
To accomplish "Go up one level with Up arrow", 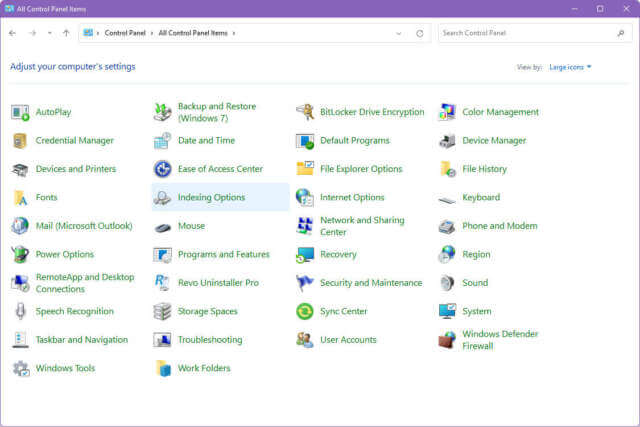I will pyautogui.click(x=66, y=33).
